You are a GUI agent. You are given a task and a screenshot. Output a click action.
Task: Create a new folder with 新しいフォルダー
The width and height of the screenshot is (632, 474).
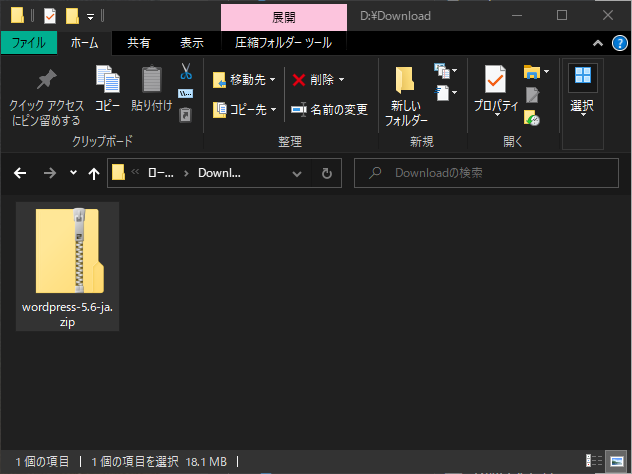coord(406,96)
